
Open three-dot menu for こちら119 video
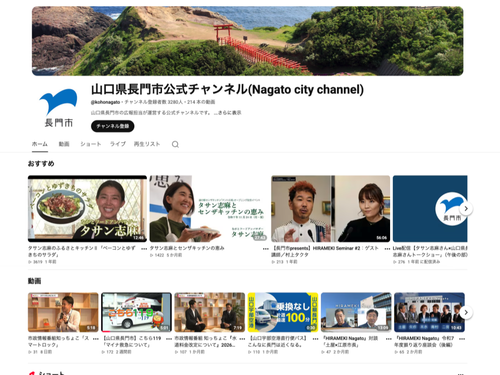click(169, 339)
